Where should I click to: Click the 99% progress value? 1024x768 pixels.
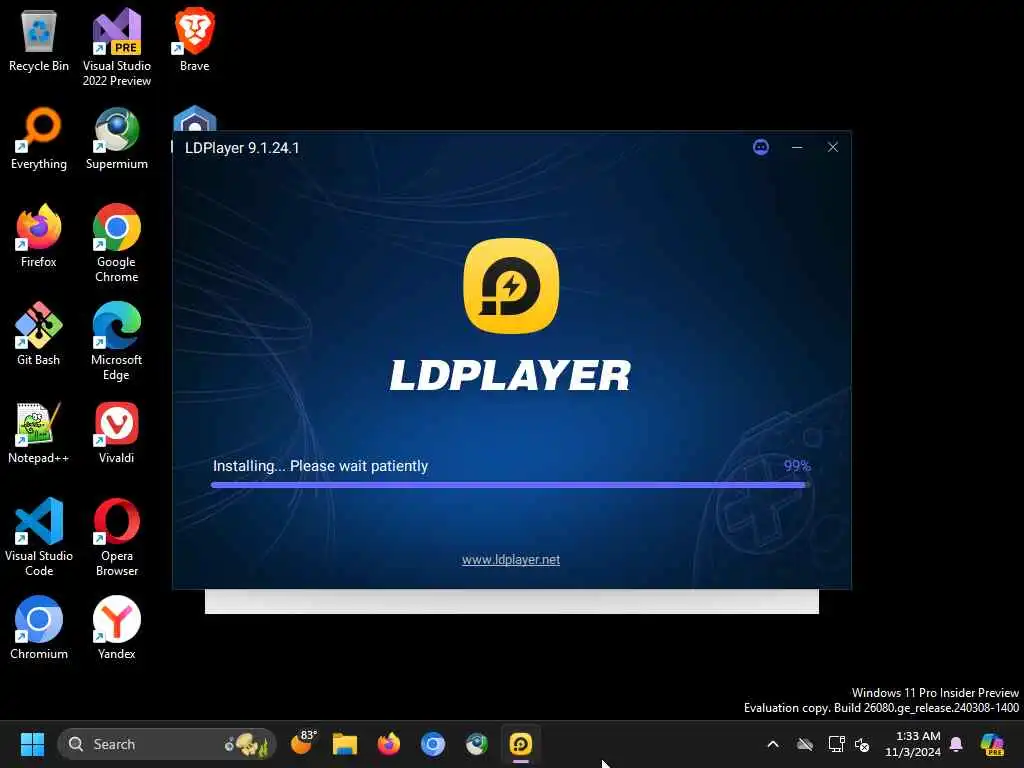pos(797,466)
